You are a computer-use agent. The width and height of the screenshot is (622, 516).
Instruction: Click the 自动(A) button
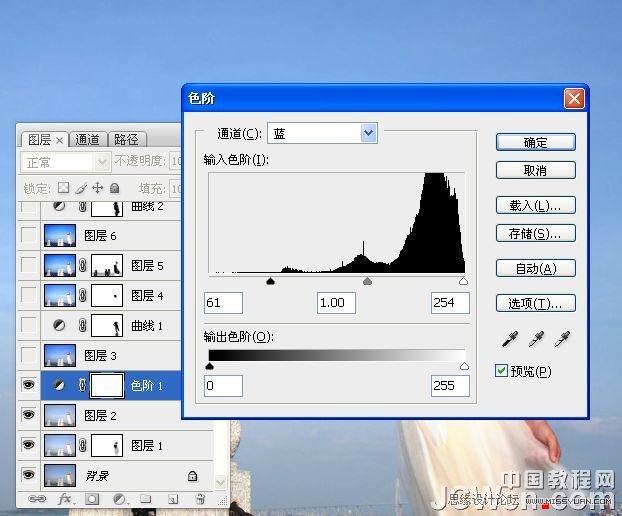pos(536,269)
